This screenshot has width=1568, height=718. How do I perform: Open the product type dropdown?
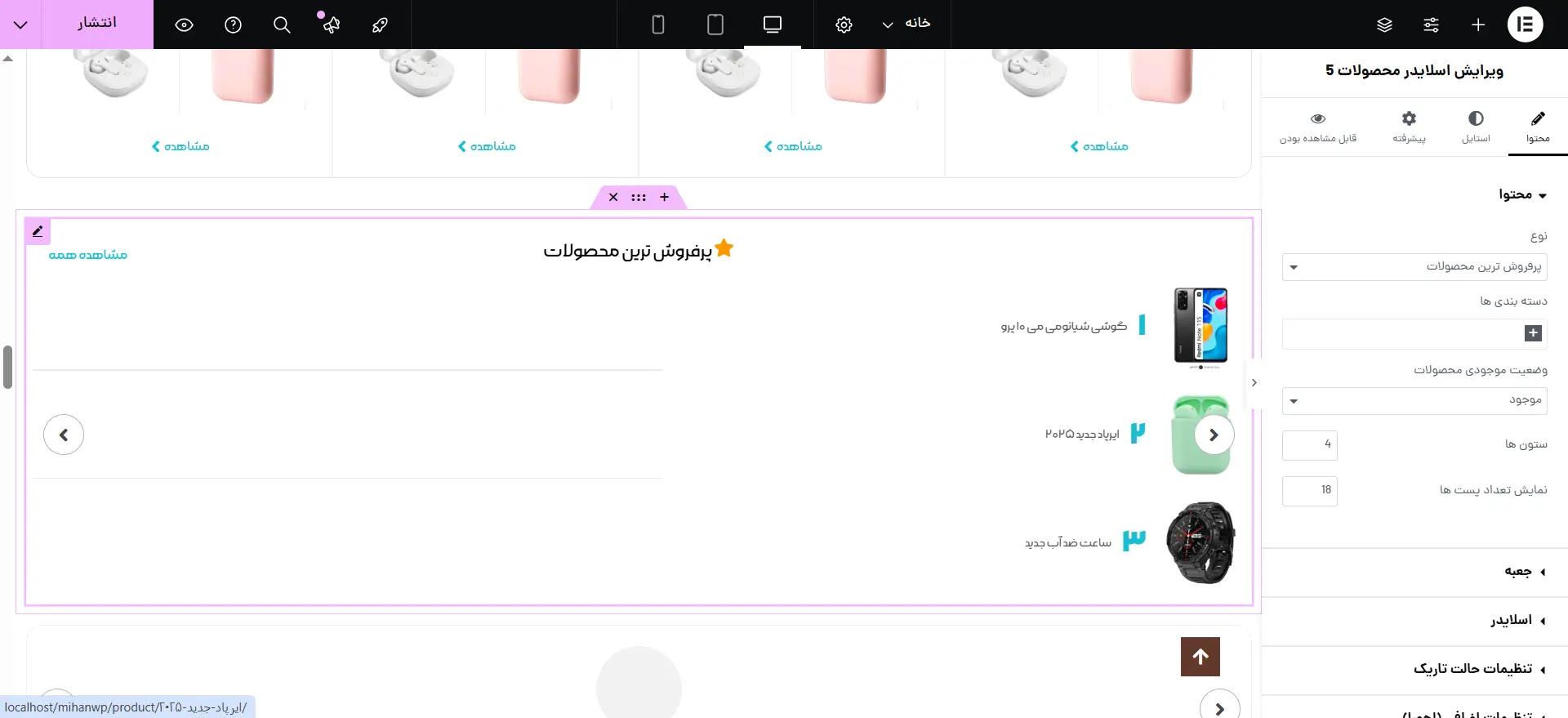coord(1414,267)
